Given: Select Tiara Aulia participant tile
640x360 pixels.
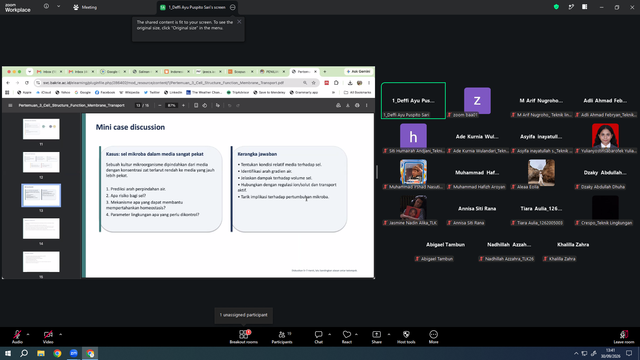Looking at the screenshot, I should [x=541, y=209].
